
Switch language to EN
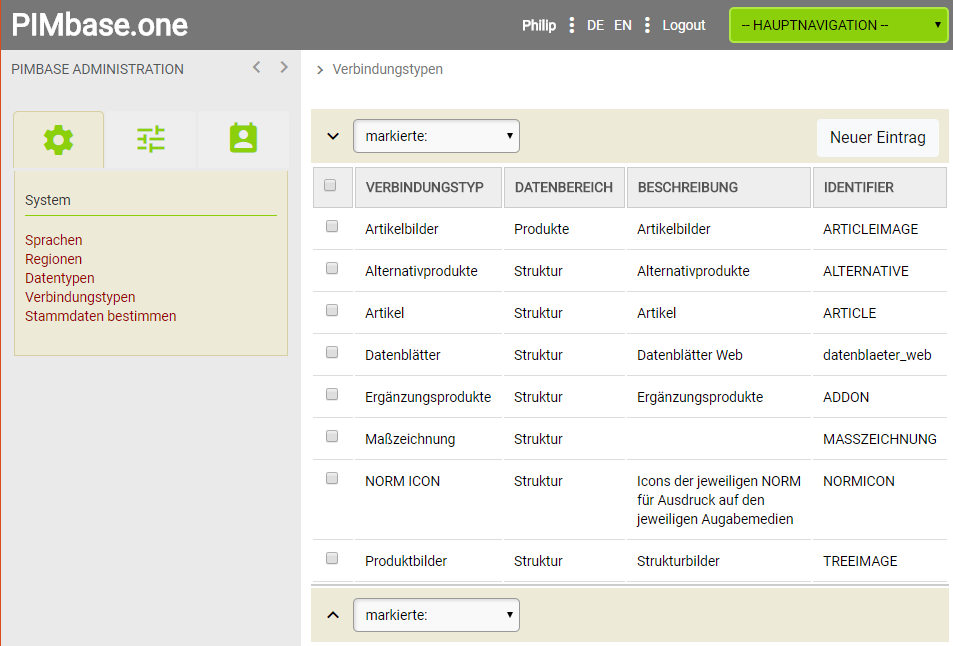(x=622, y=25)
